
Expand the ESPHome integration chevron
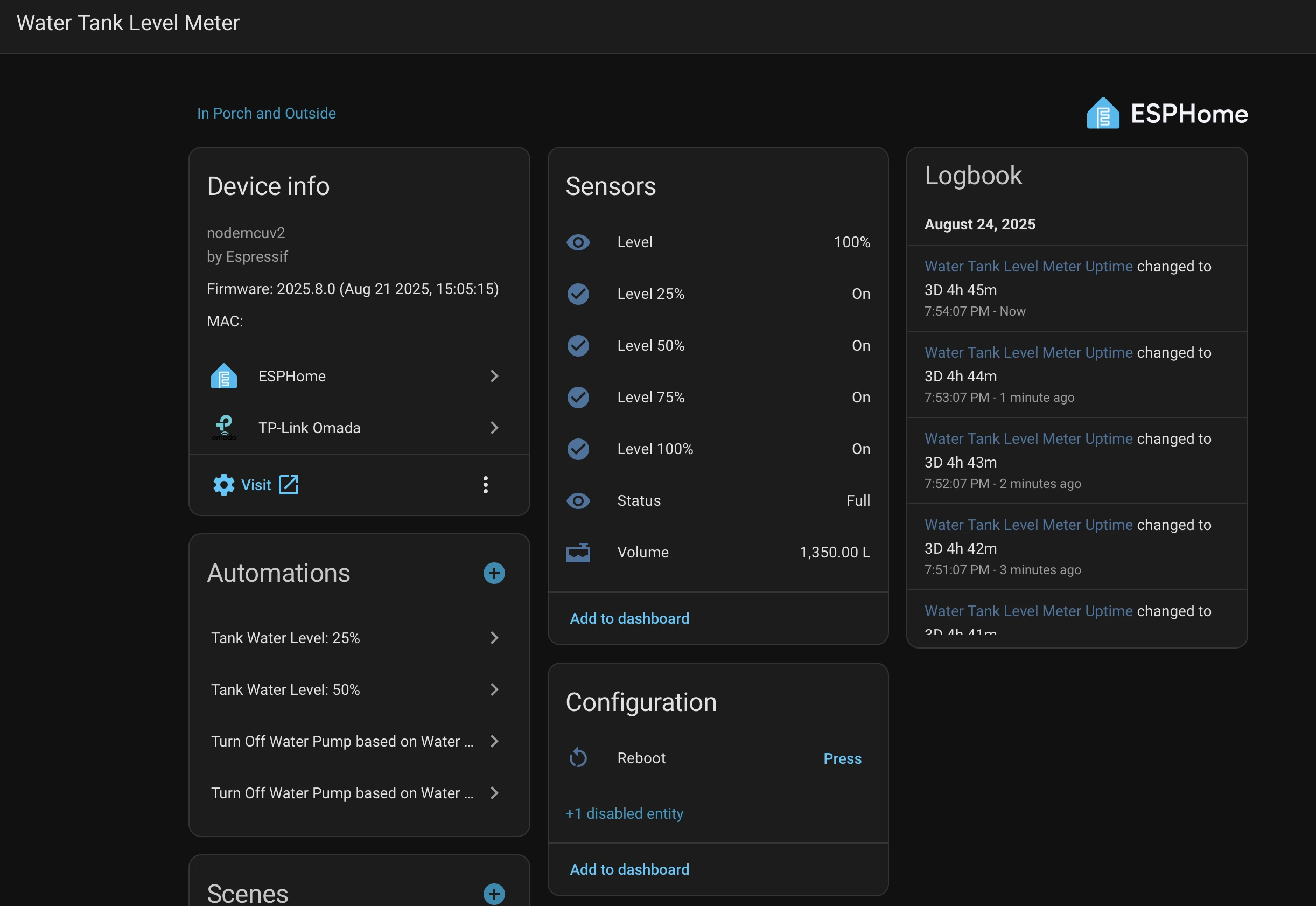pos(494,376)
